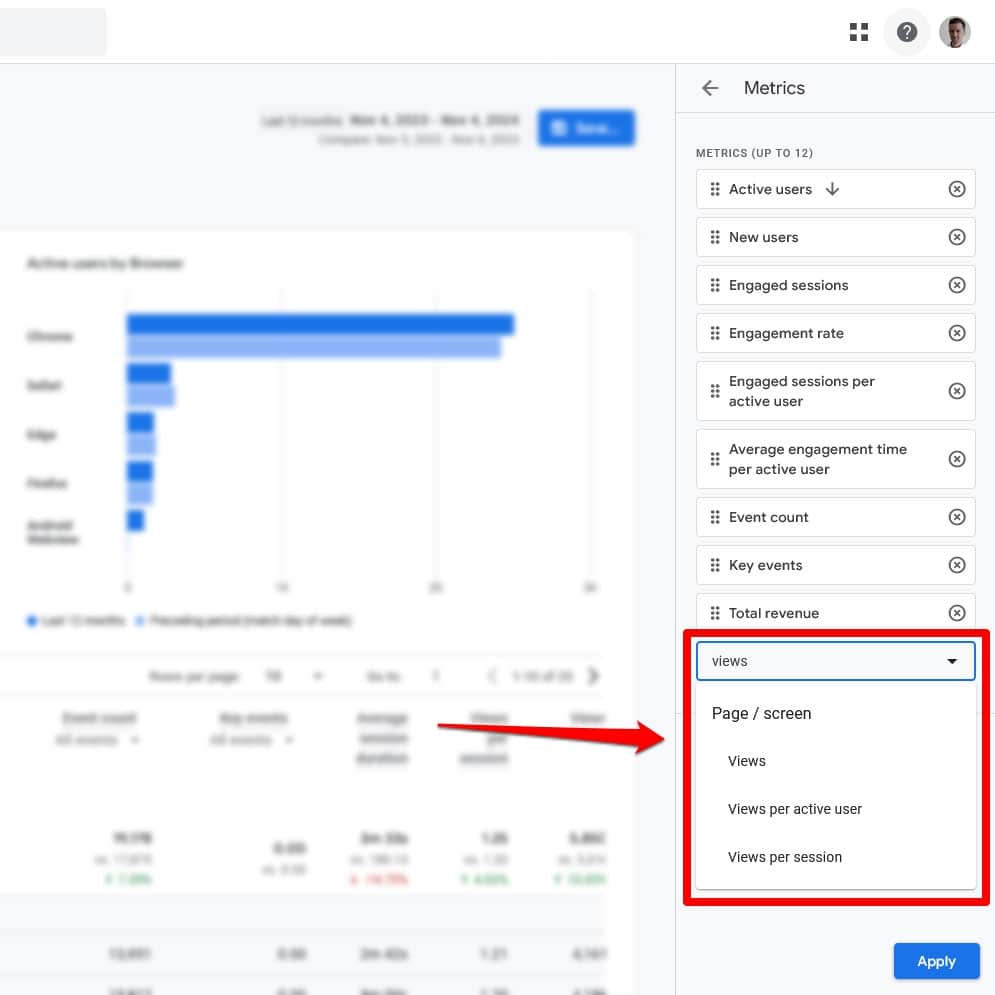The height and width of the screenshot is (995, 995).
Task: Remove the "New users" metric
Action: coord(957,237)
